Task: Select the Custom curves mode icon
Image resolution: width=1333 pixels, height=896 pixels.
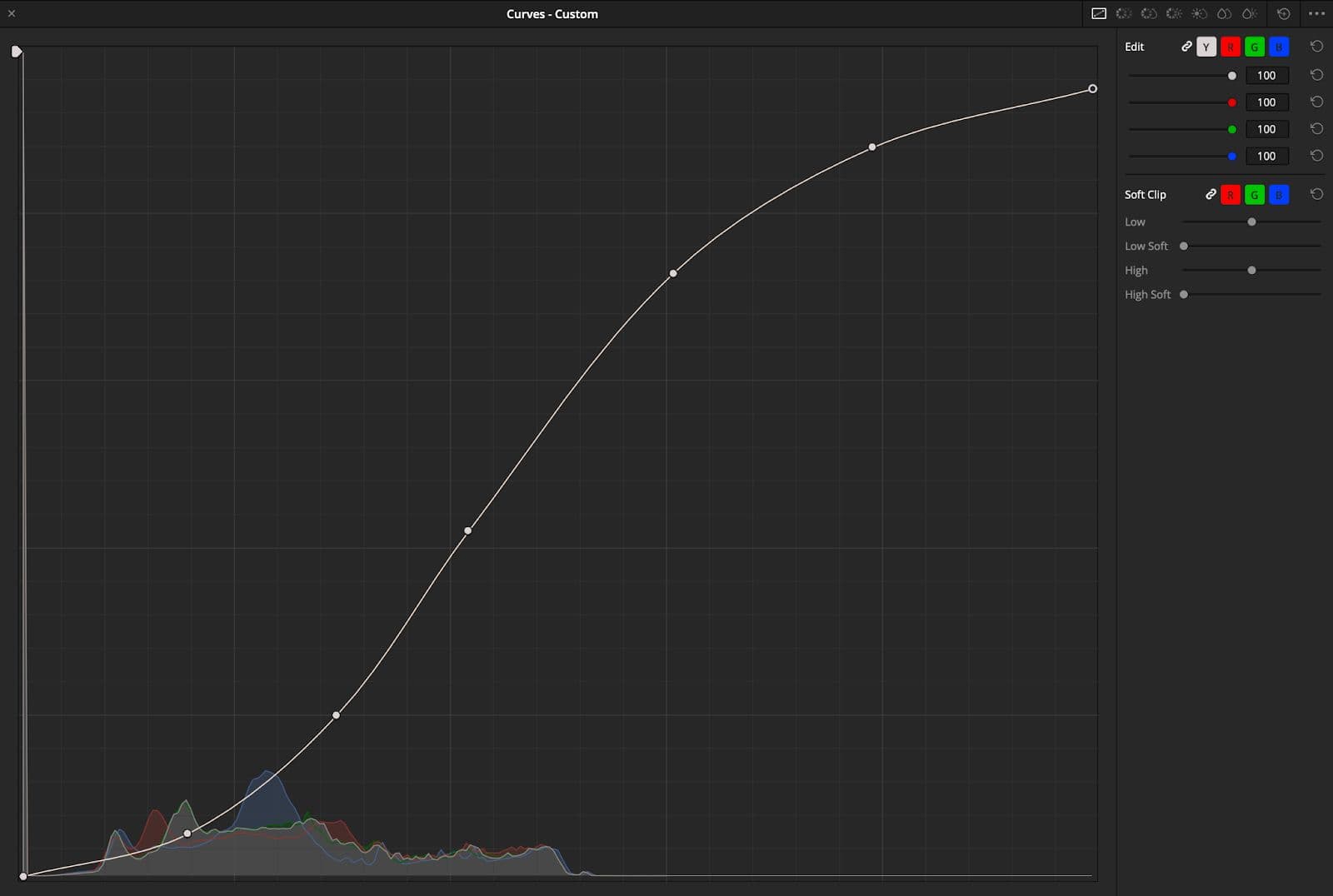Action: click(x=1099, y=14)
